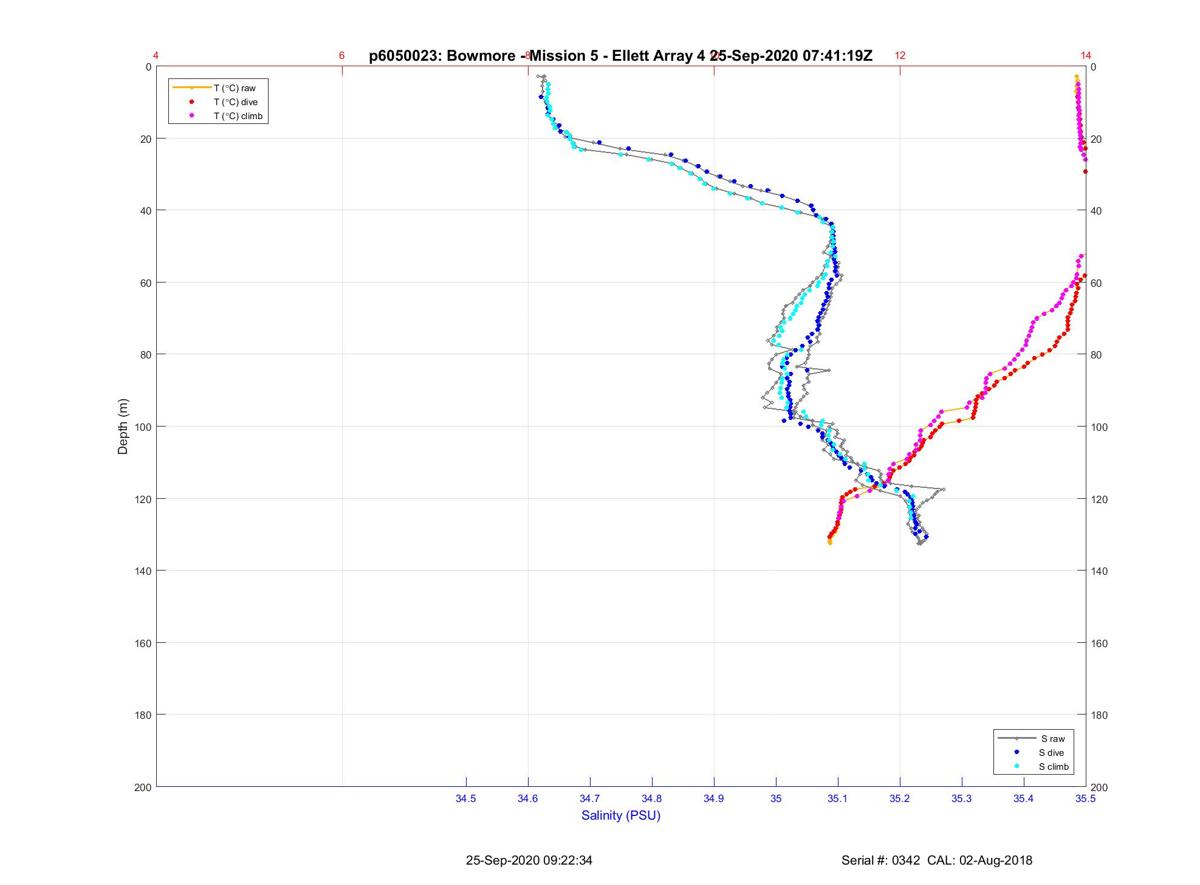Click the 'CAL: 02-Aug-2018' calibration date
This screenshot has width=1200, height=885.
tap(982, 860)
